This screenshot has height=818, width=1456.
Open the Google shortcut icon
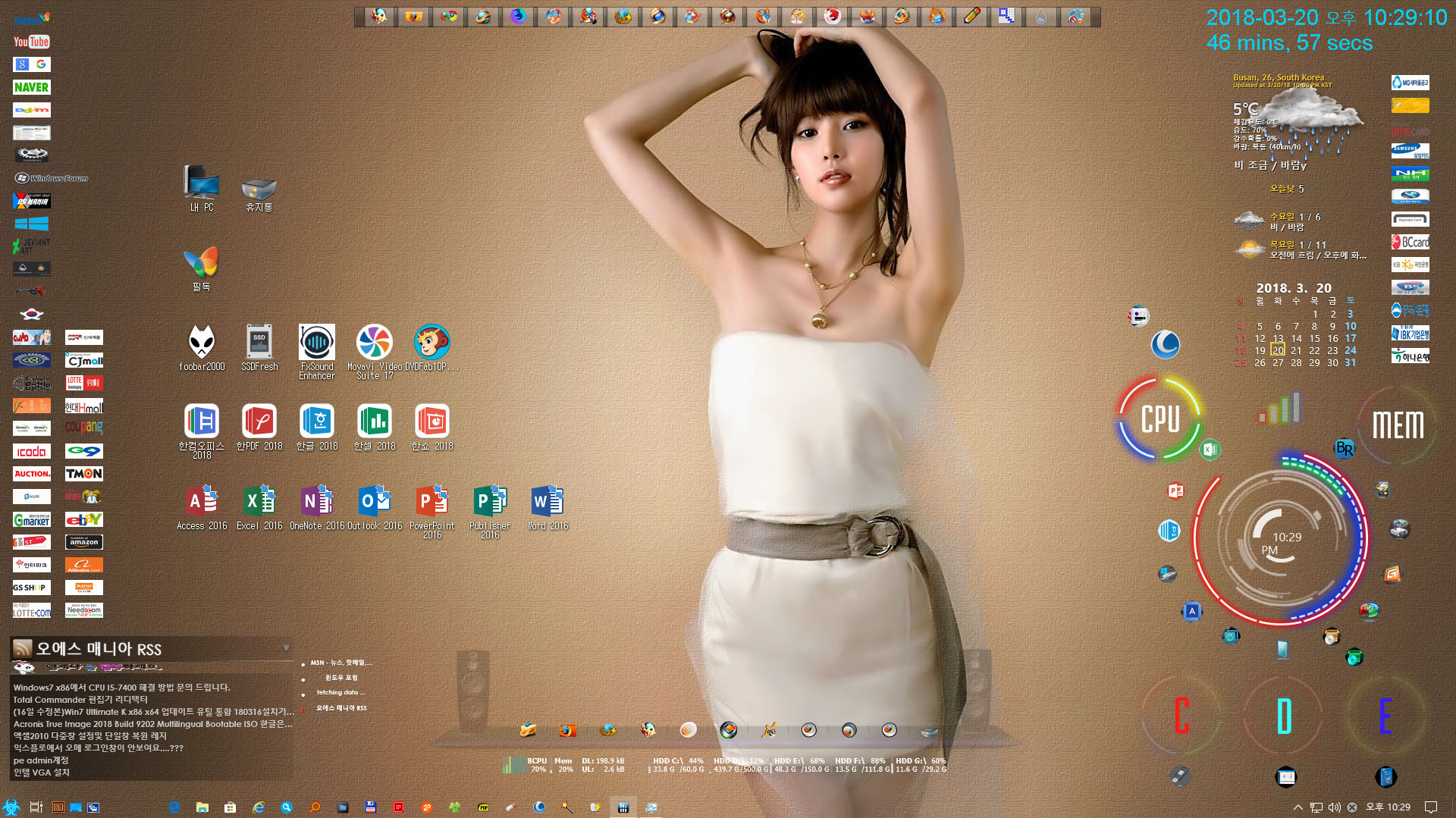(x=31, y=64)
